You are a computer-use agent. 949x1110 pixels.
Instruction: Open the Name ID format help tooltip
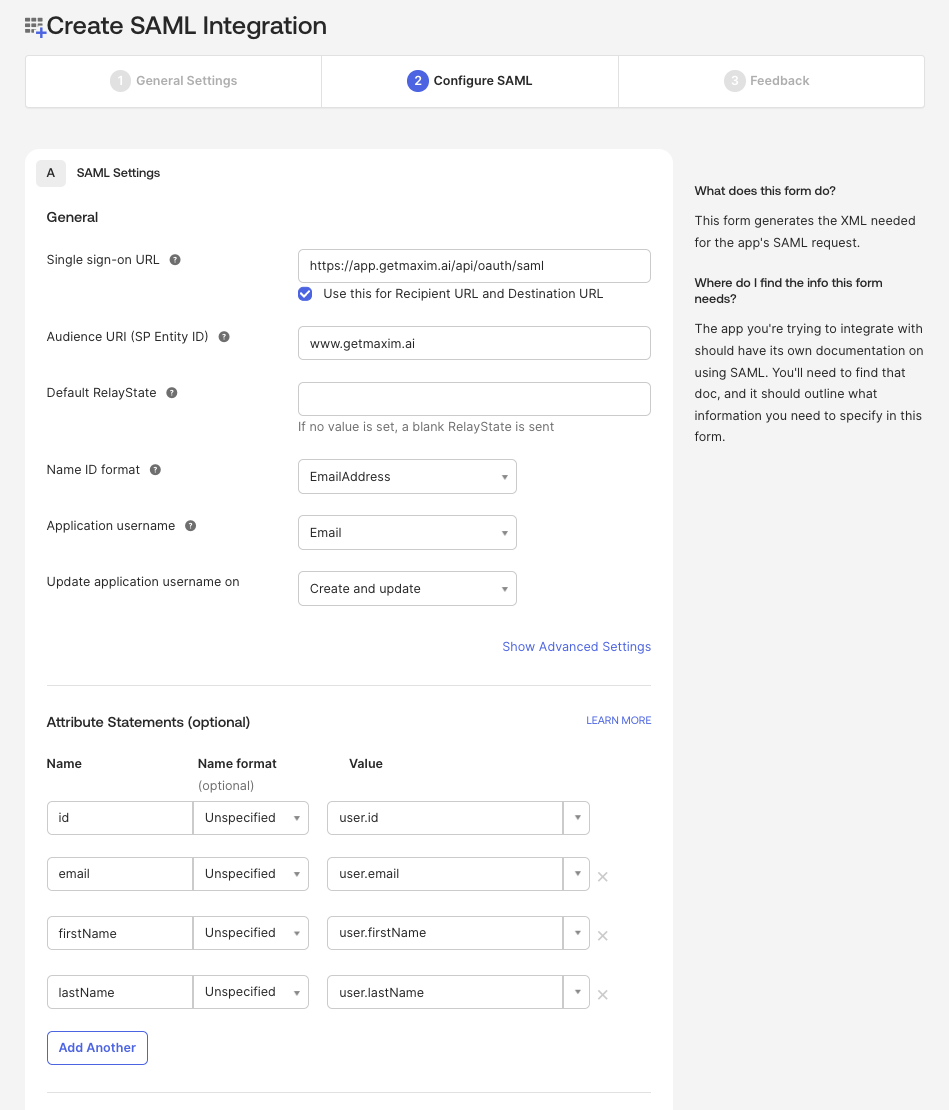(153, 469)
